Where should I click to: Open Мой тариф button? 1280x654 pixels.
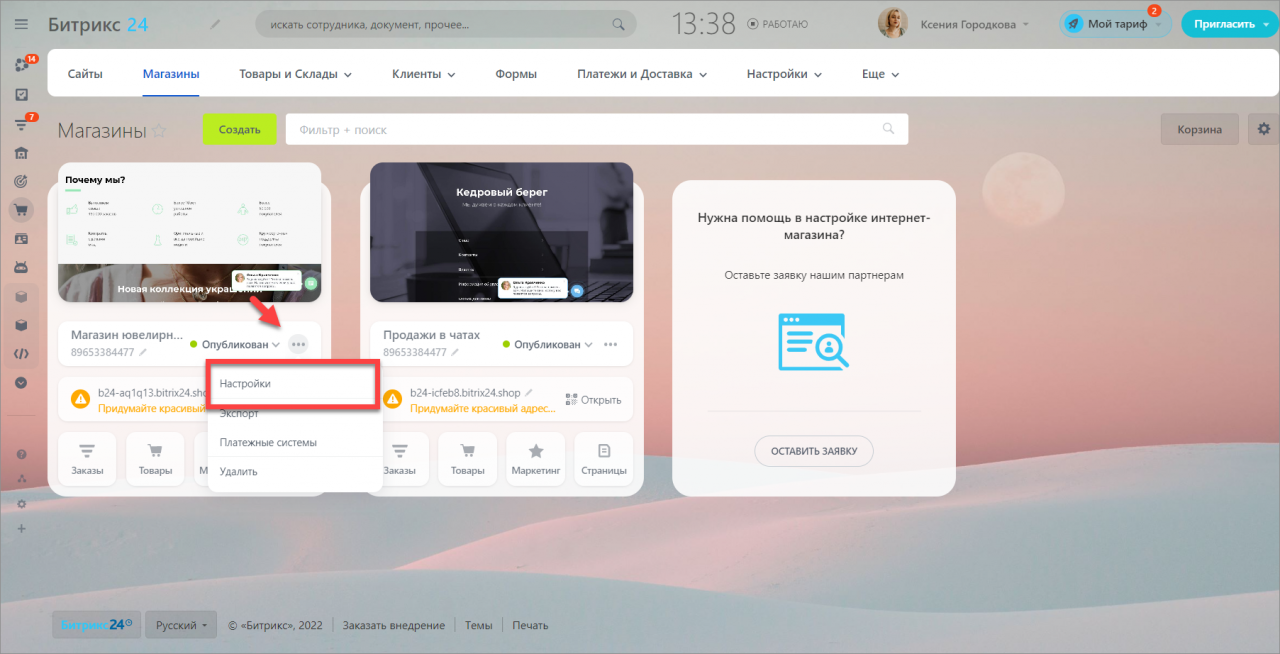(1115, 24)
